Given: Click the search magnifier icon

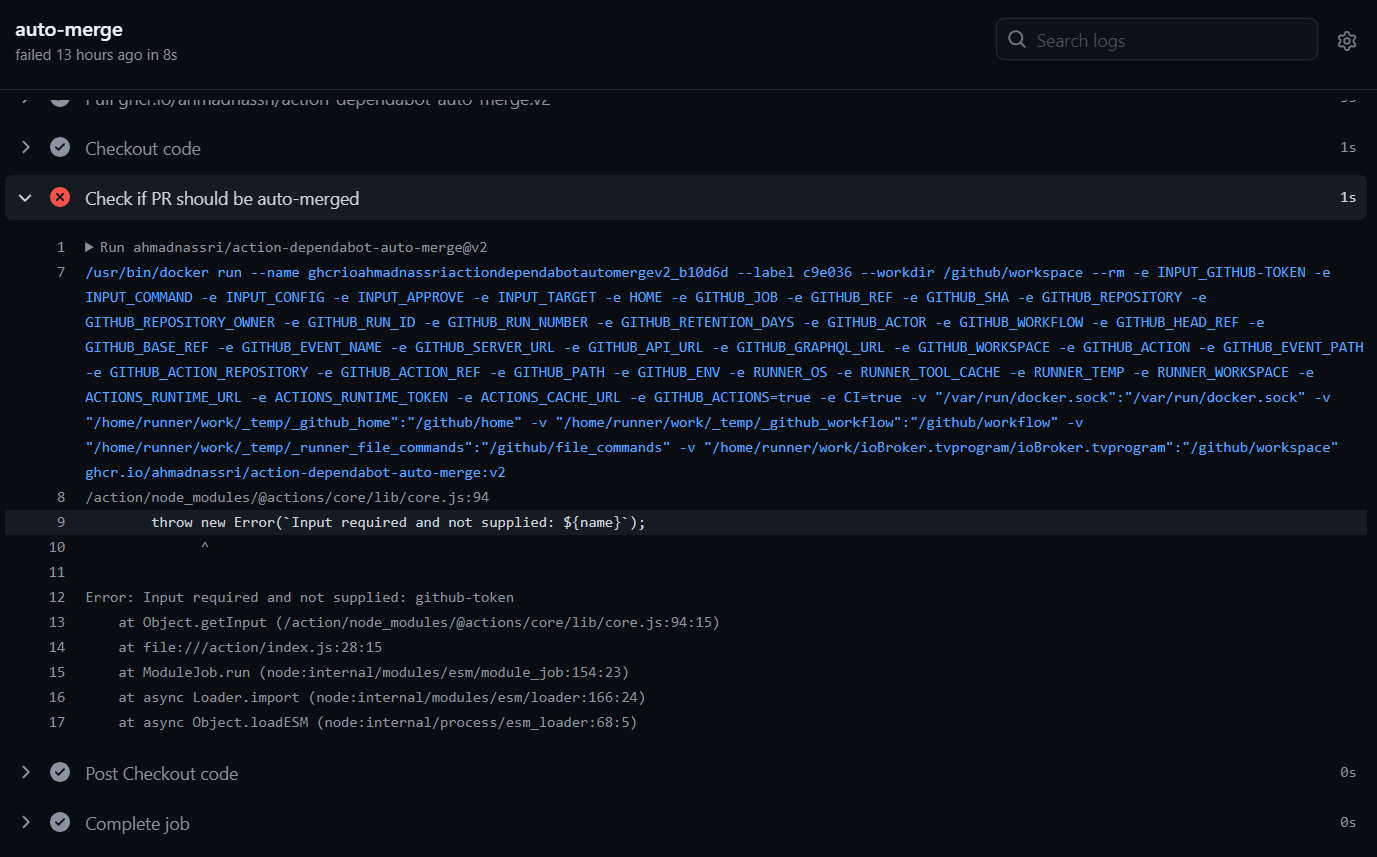Looking at the screenshot, I should [x=1017, y=40].
